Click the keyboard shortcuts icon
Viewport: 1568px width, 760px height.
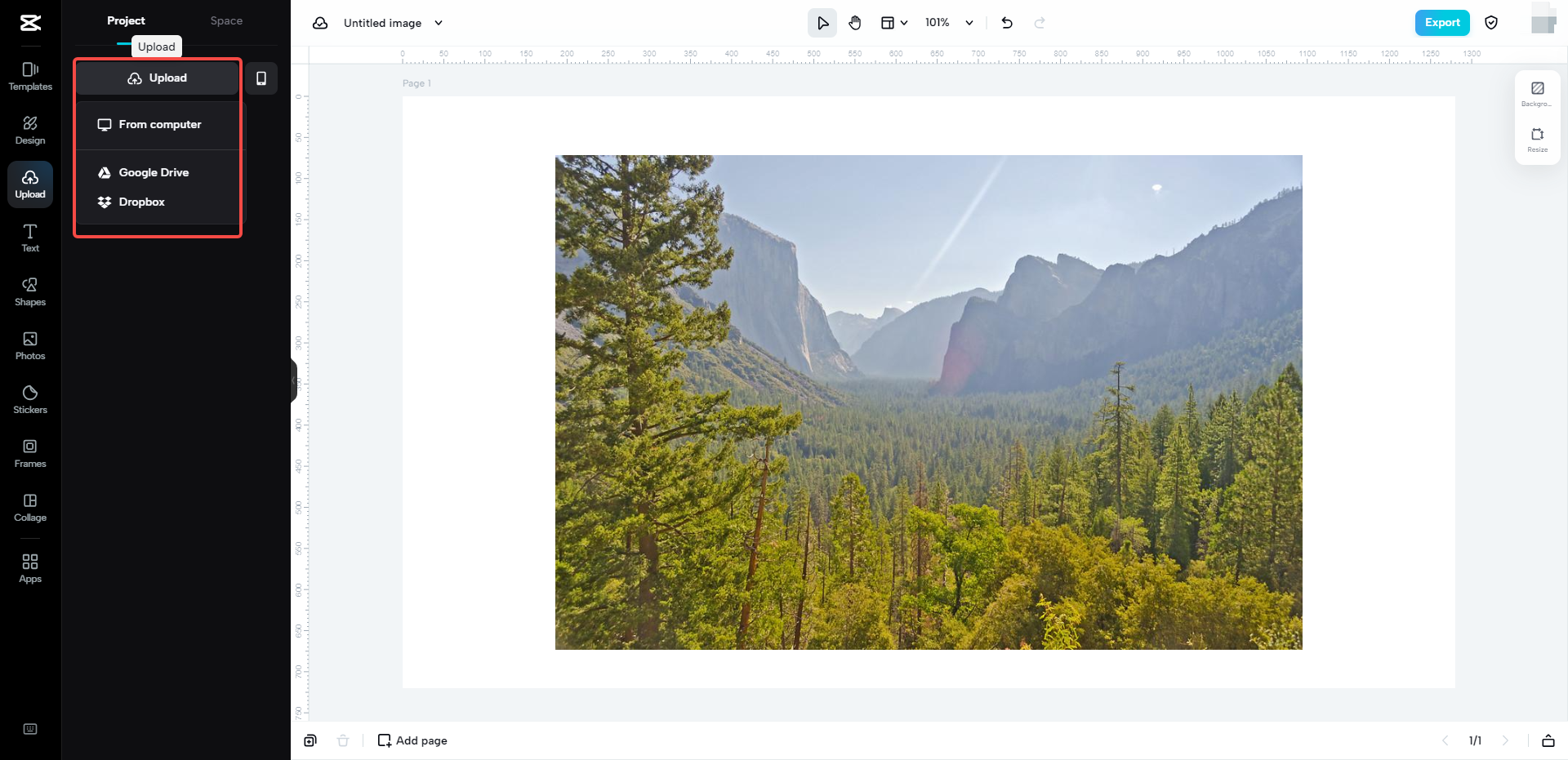point(30,729)
